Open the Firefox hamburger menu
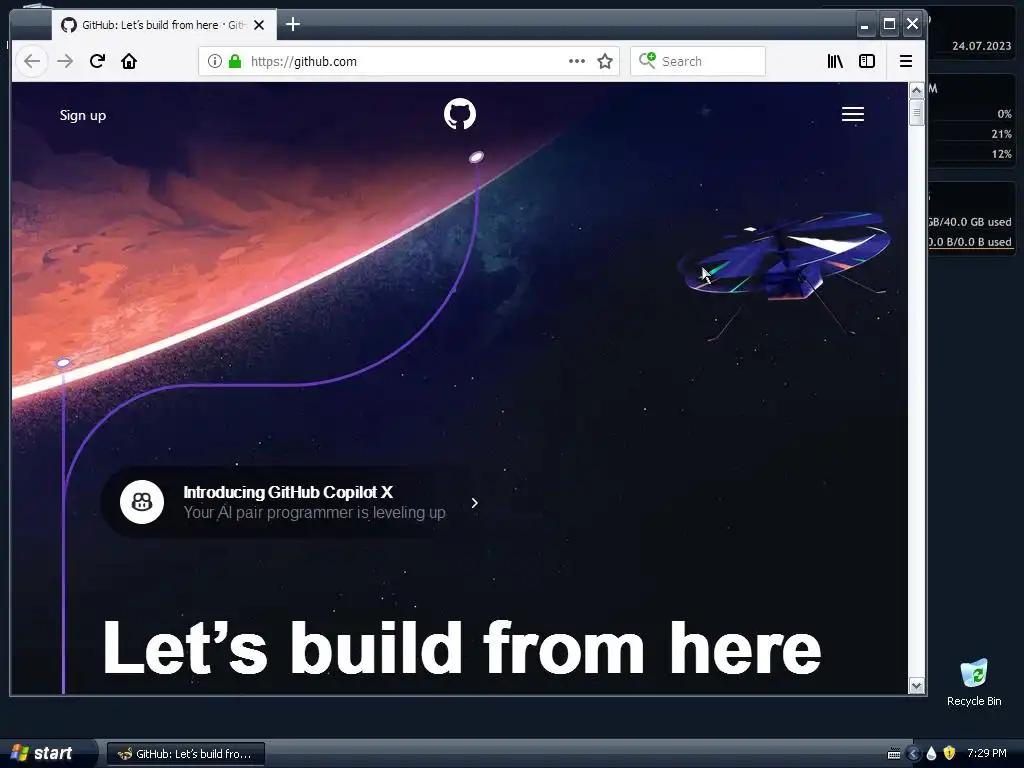 (906, 61)
